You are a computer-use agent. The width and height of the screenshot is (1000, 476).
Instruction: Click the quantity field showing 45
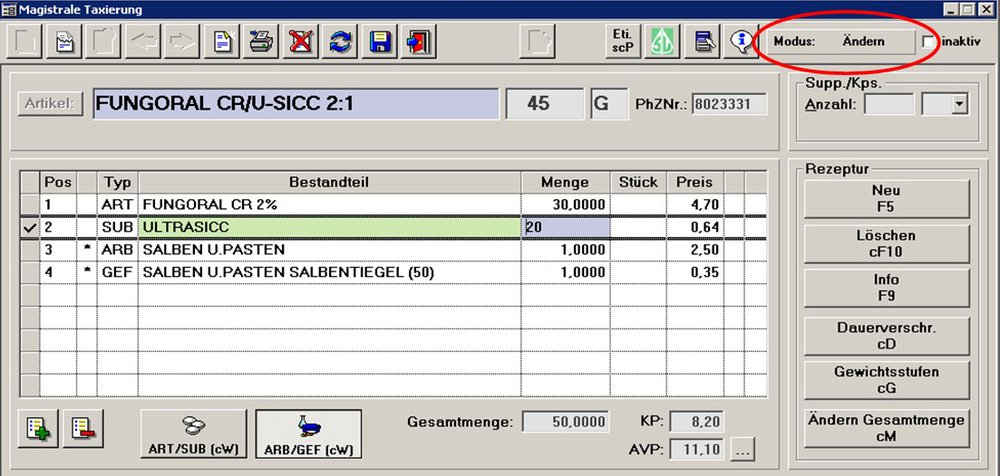click(x=545, y=104)
